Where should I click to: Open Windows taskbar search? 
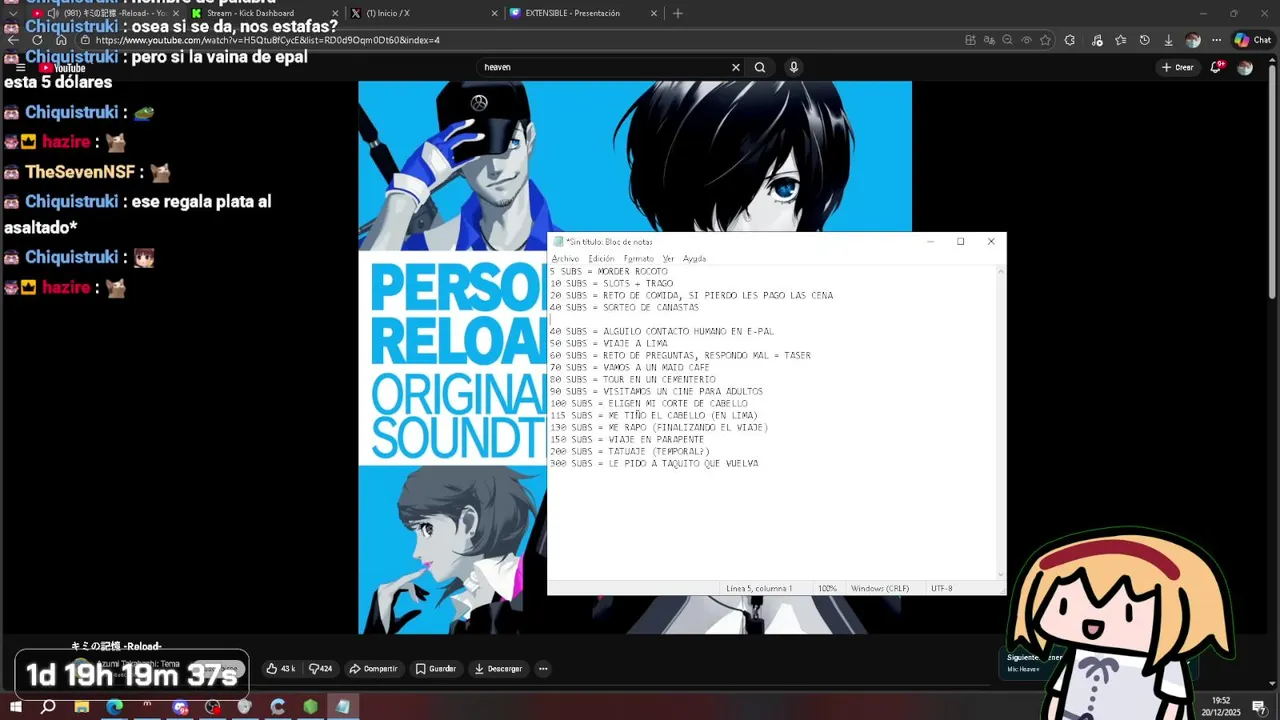[48, 706]
